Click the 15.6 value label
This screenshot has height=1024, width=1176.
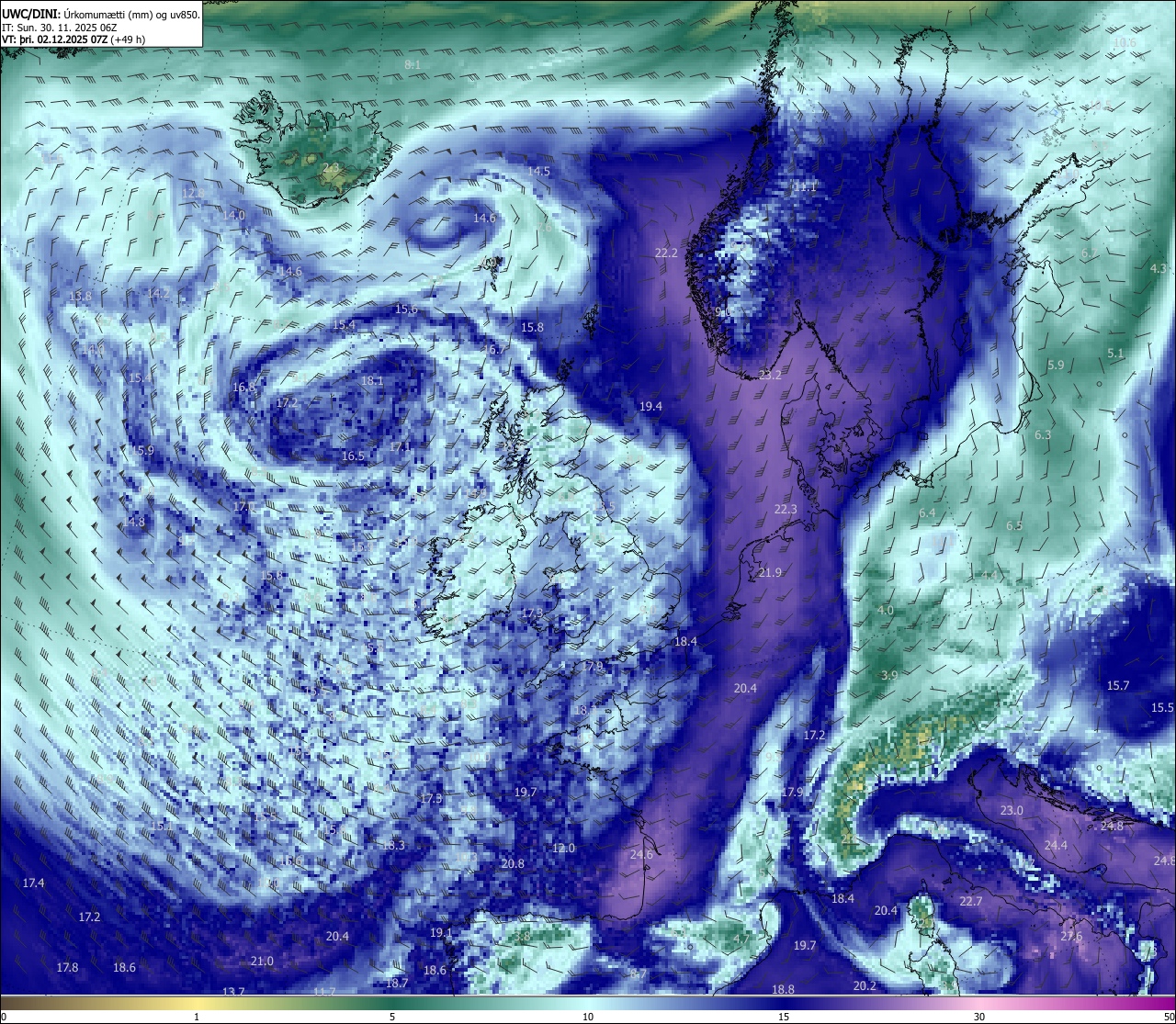pyautogui.click(x=406, y=309)
